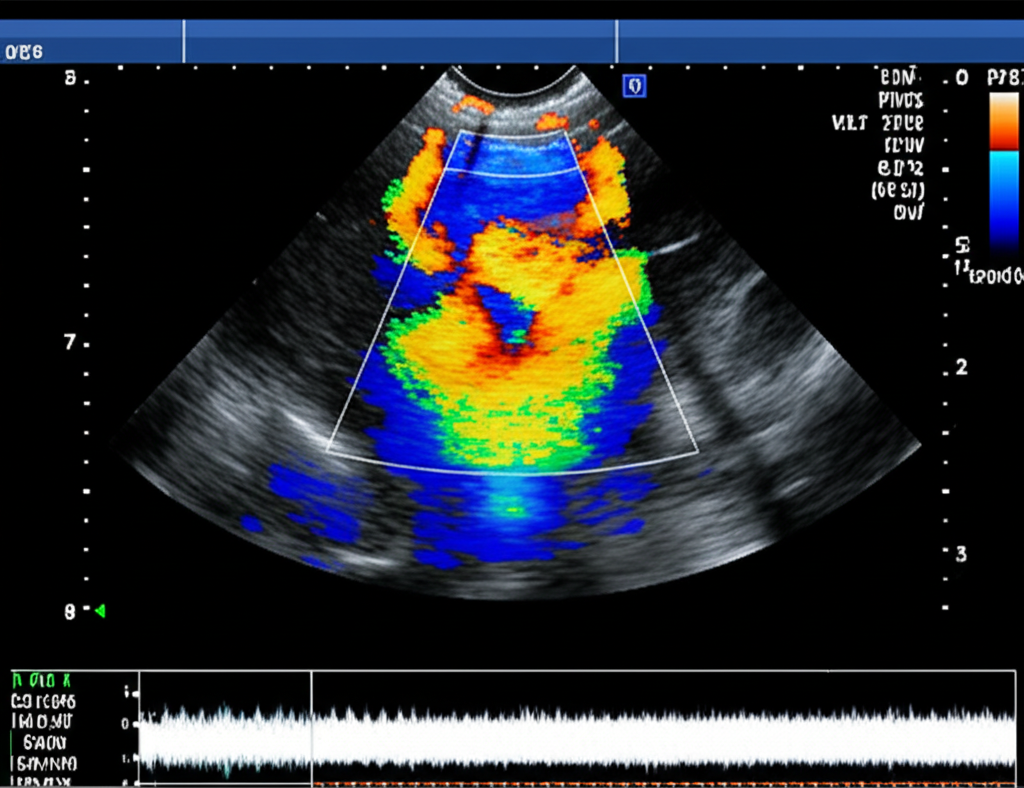The image size is (1024, 788).
Task: Click depth scale number 7 on left
Action: pos(69,342)
